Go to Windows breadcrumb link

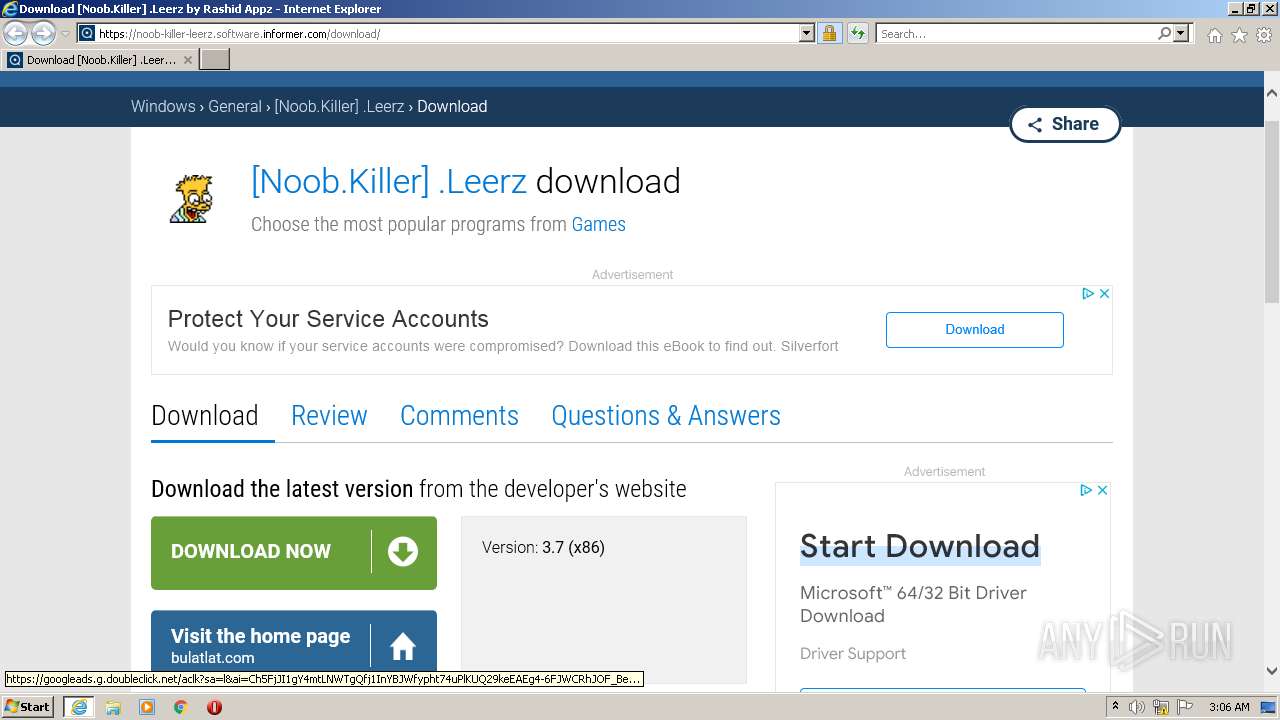163,106
